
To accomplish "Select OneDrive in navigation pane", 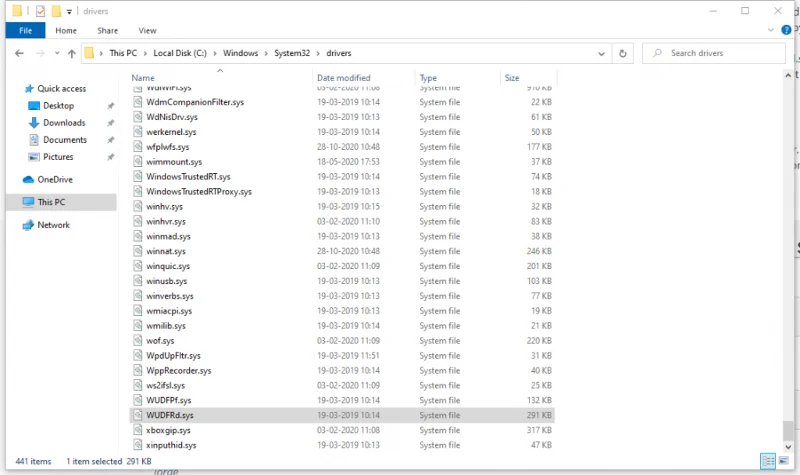I will (55, 180).
